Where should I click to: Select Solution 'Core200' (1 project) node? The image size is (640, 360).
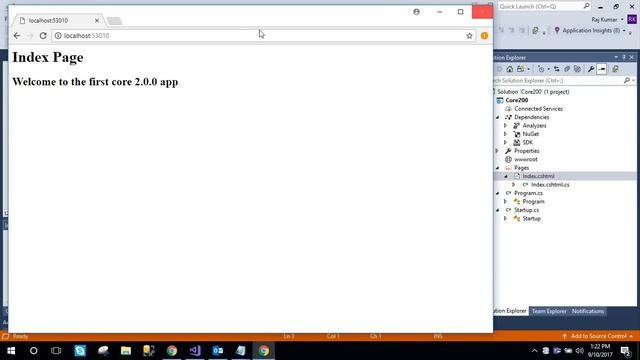(533, 92)
